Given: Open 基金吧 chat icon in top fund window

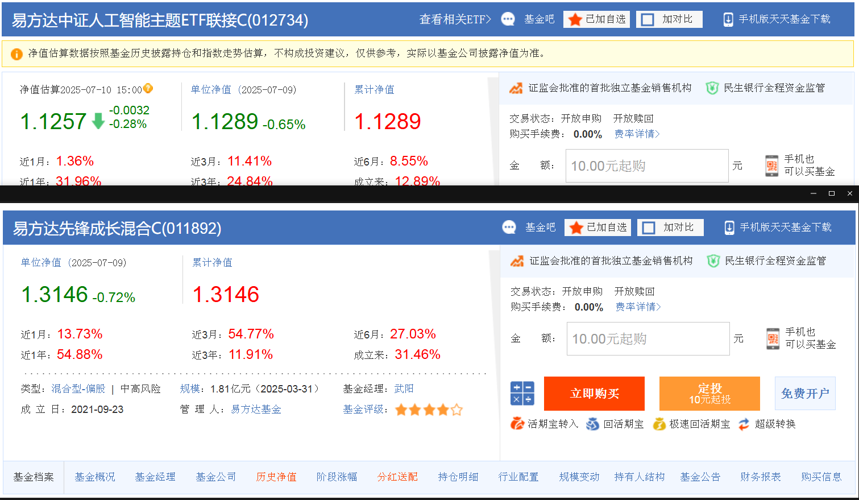Looking at the screenshot, I should 508,19.
